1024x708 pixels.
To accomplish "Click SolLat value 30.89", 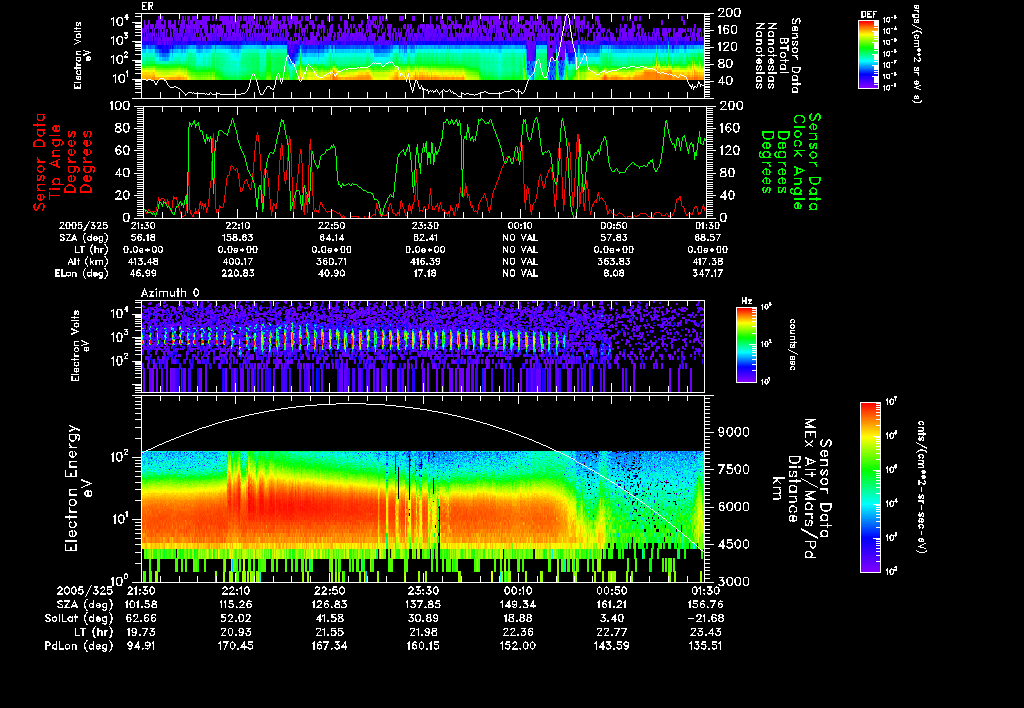I will [423, 619].
